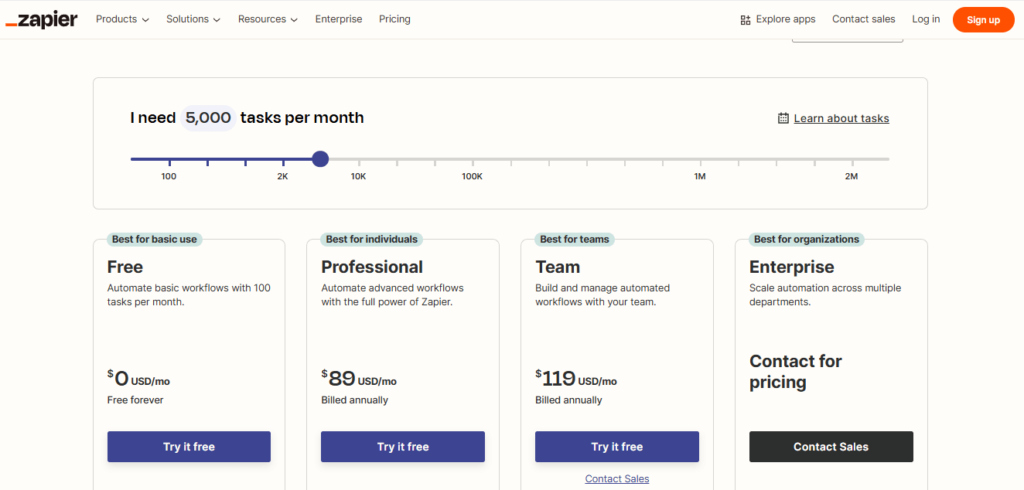Click the Best for organizations badge
Viewport: 1024px width, 490px height.
point(807,239)
